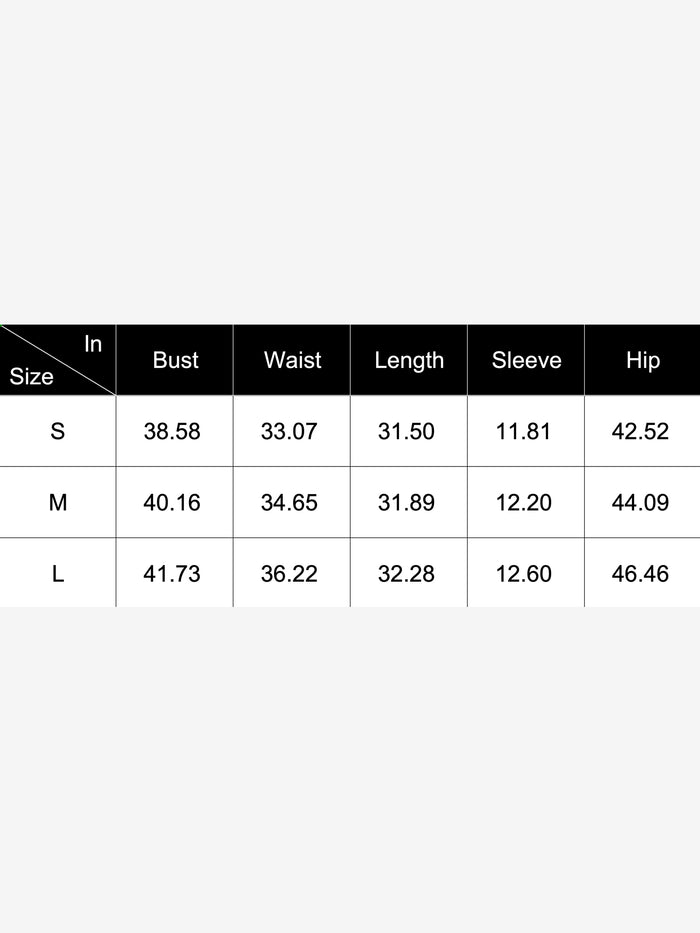Click the Size/In corner header cell
This screenshot has height=933, width=700.
(57, 360)
